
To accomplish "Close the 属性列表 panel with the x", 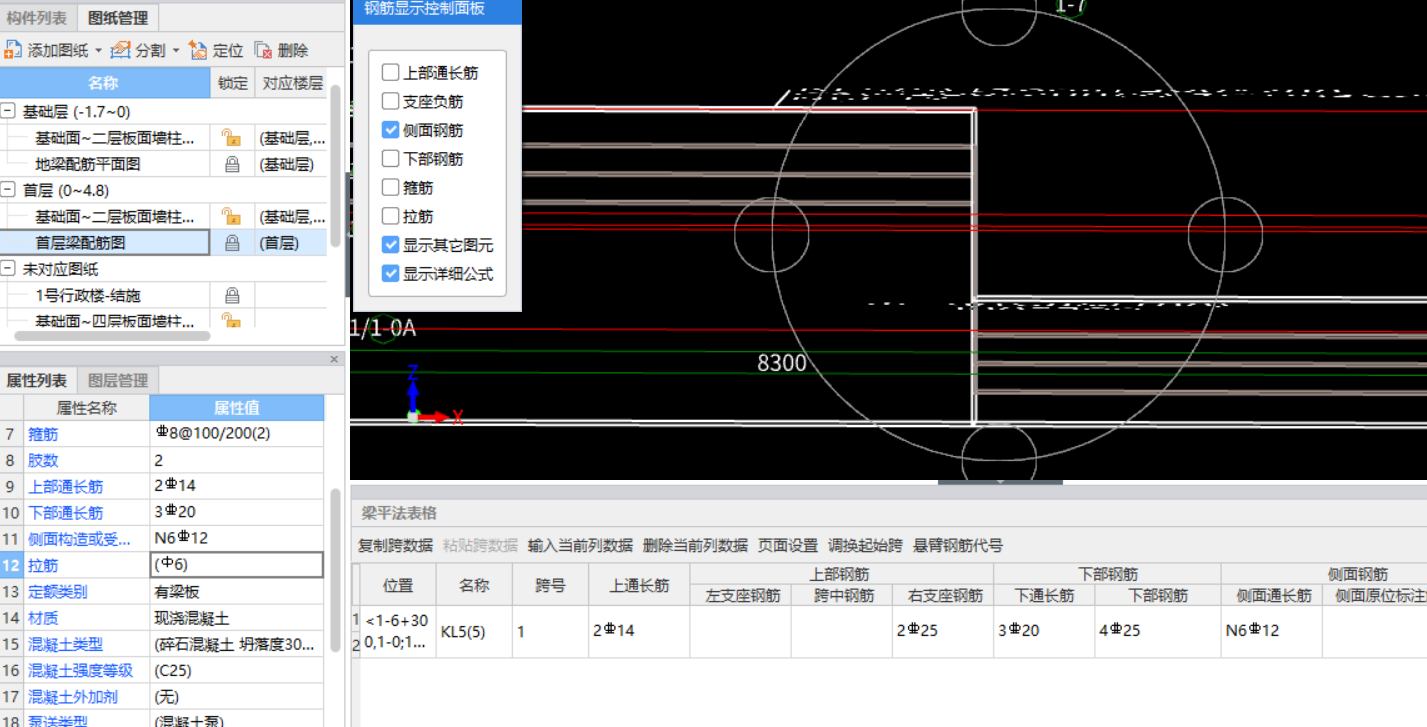I will (334, 359).
